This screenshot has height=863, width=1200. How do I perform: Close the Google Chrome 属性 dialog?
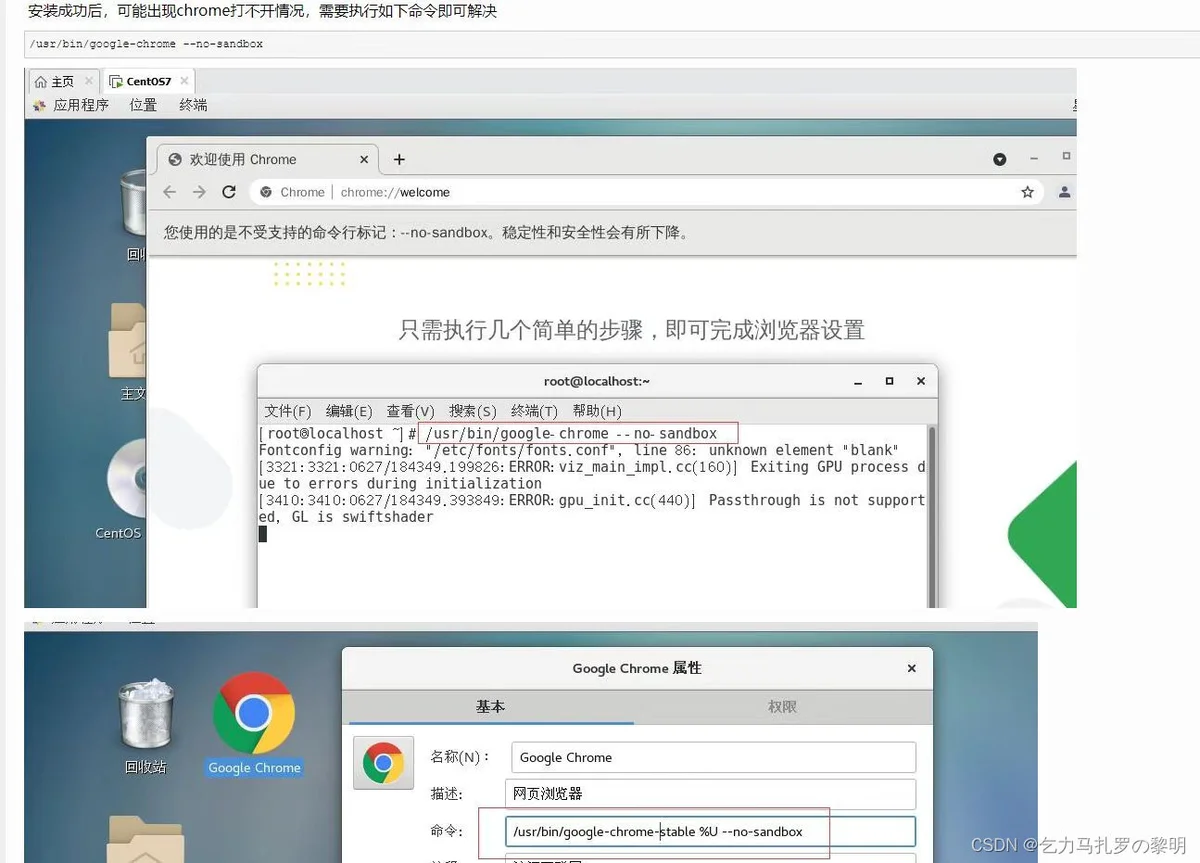coord(911,668)
